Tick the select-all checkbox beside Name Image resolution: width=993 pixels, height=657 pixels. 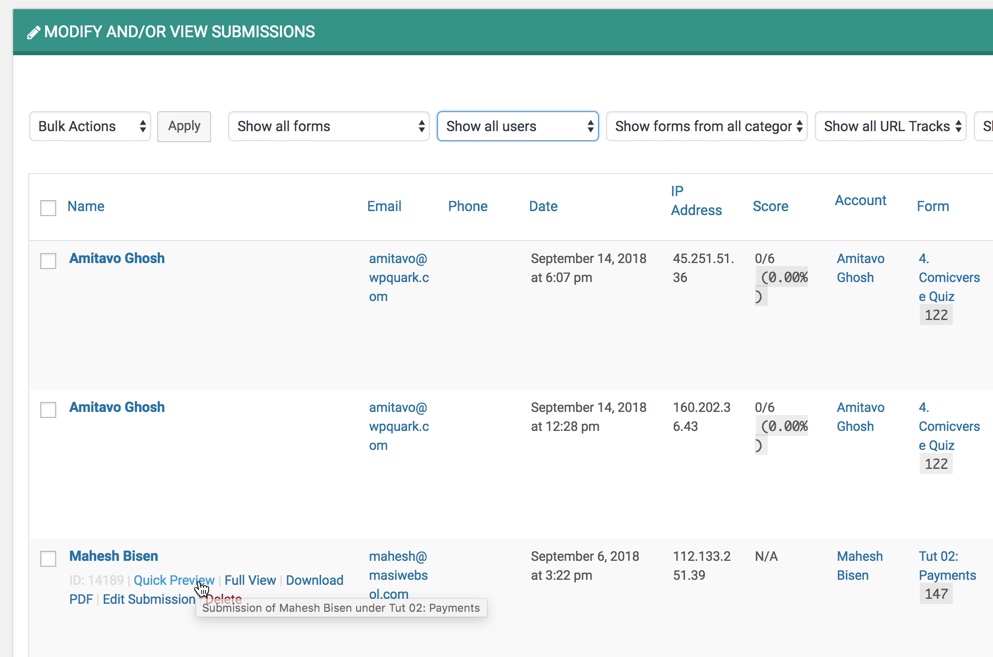48,208
